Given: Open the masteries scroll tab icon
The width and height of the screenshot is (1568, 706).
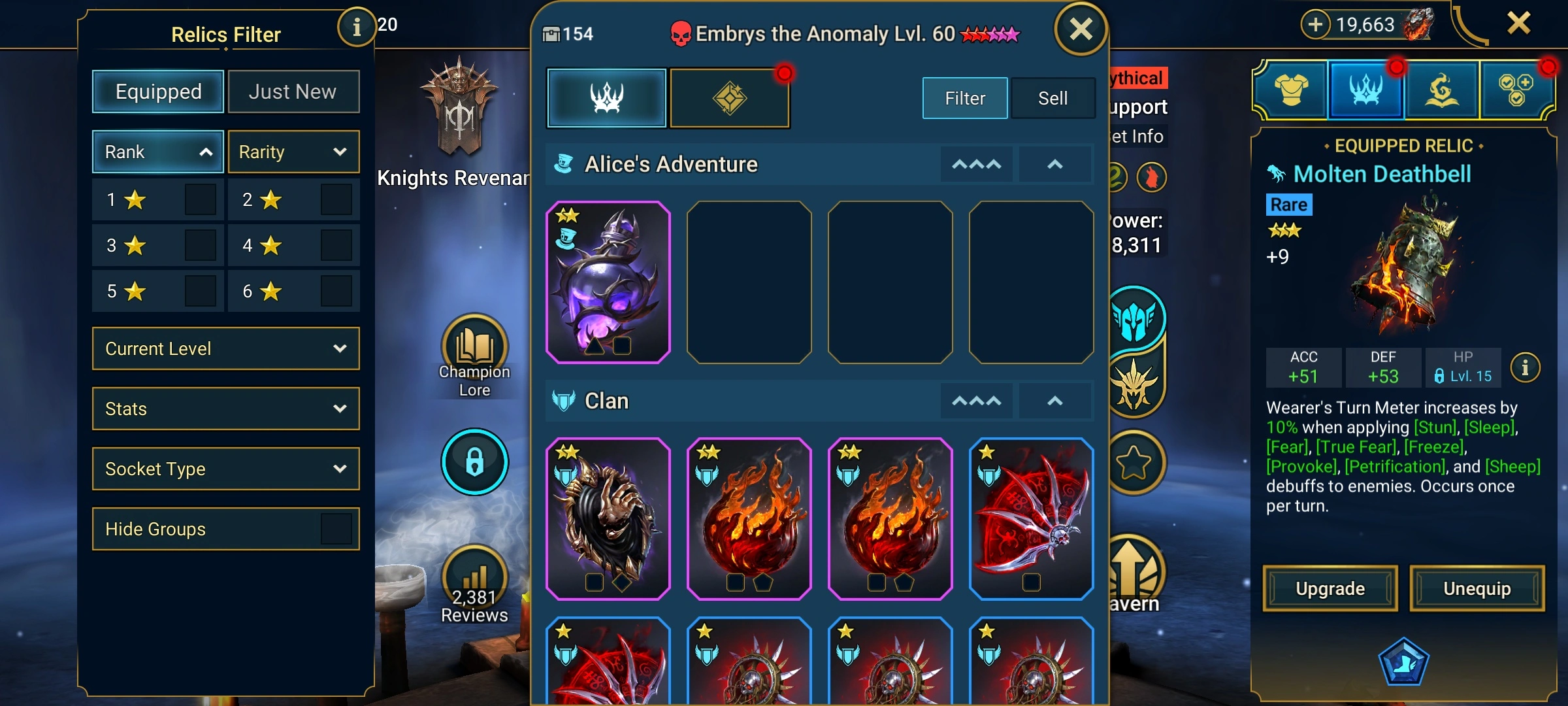Looking at the screenshot, I should [1441, 90].
